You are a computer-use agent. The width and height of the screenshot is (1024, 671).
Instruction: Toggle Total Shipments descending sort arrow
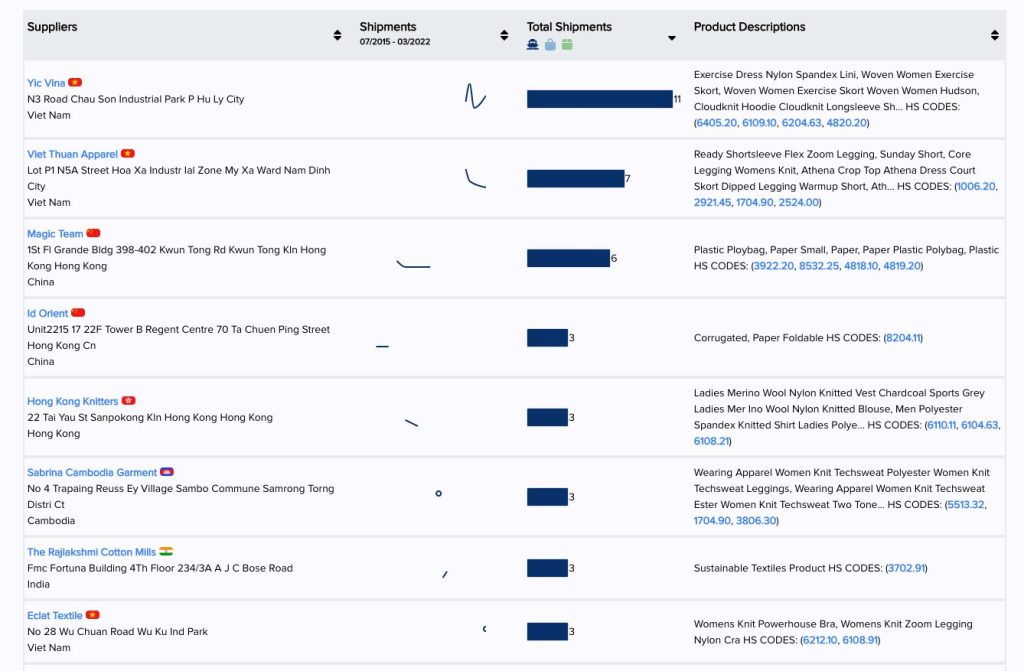tap(672, 39)
